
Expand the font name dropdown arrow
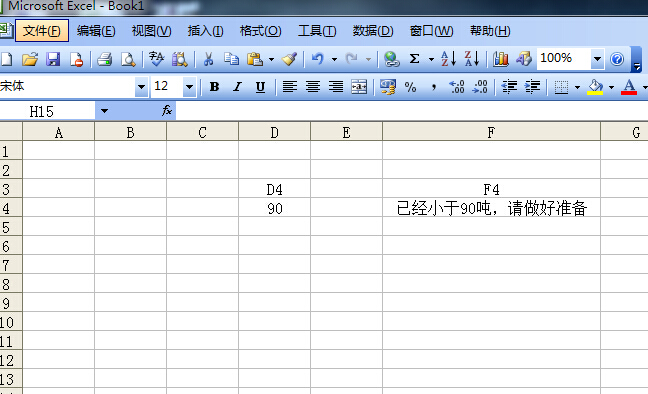click(141, 87)
